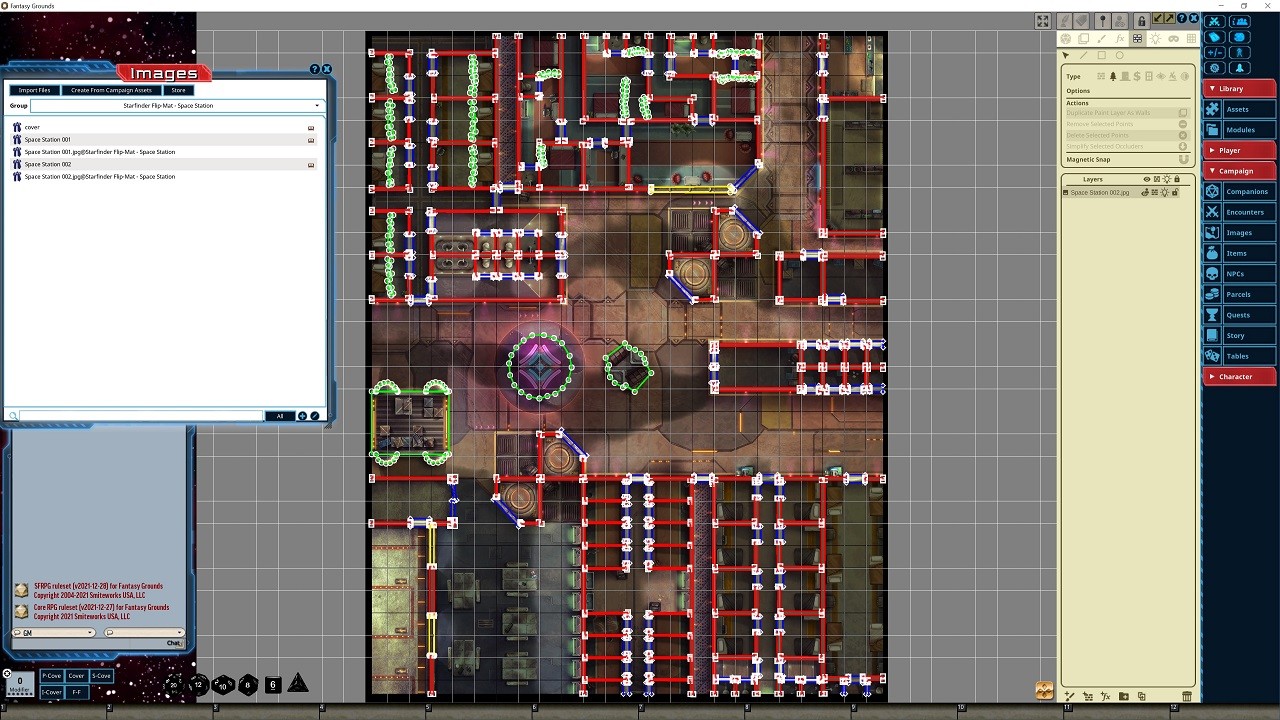Select the wall arrow/pointer drawing tool
Viewport: 1280px width, 720px height.
point(1065,56)
